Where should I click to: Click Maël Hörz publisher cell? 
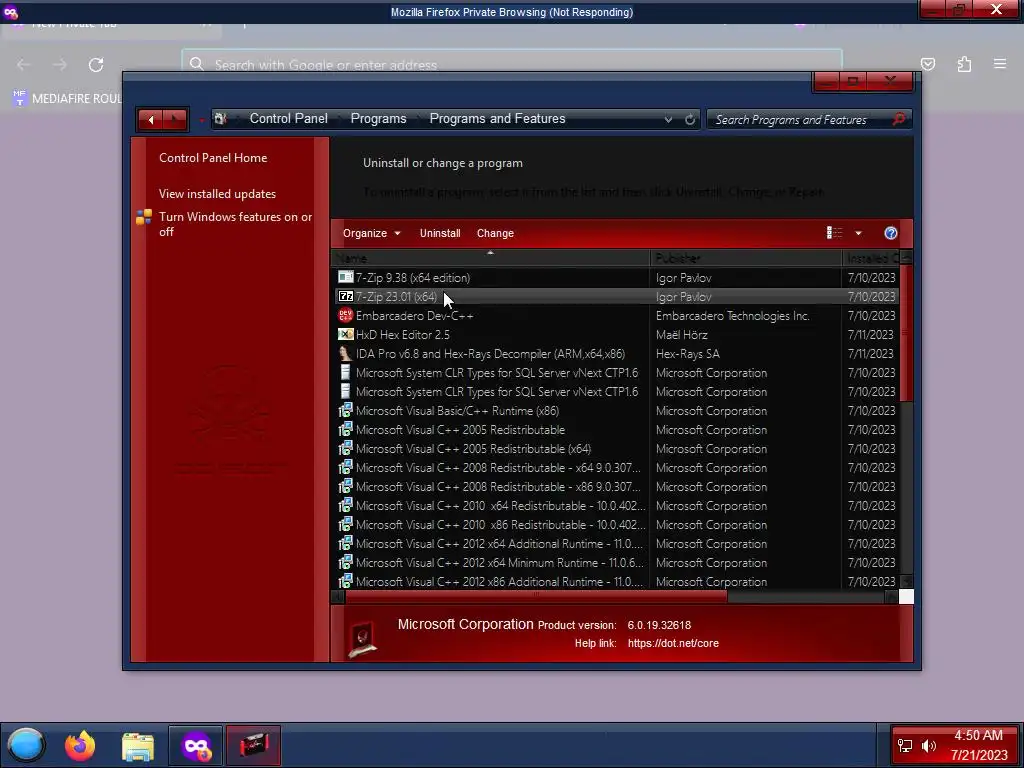pyautogui.click(x=682, y=334)
